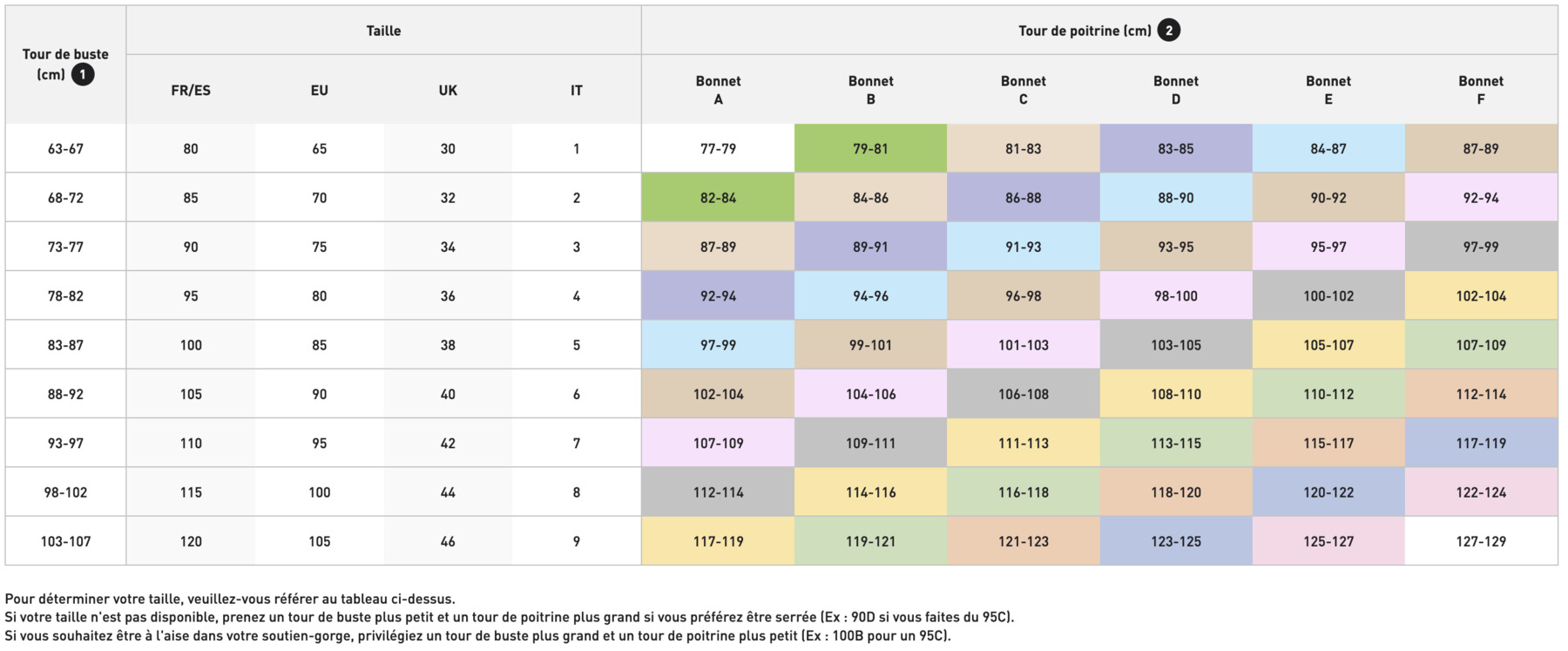Image resolution: width=1568 pixels, height=651 pixels.
Task: Click the yellow 102-104 Bonnet F cell
Action: 1480,296
